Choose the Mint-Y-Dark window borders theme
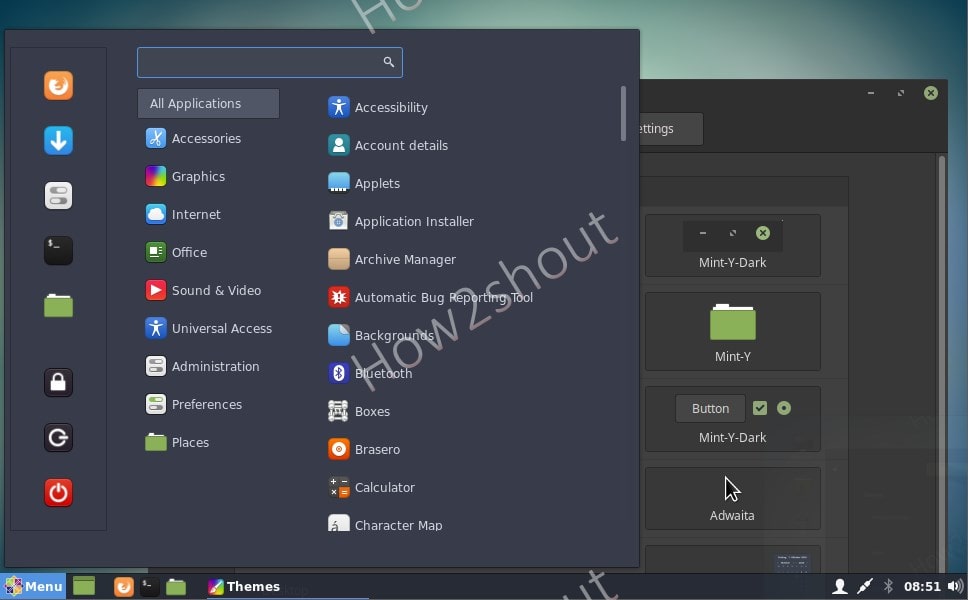 tap(733, 246)
